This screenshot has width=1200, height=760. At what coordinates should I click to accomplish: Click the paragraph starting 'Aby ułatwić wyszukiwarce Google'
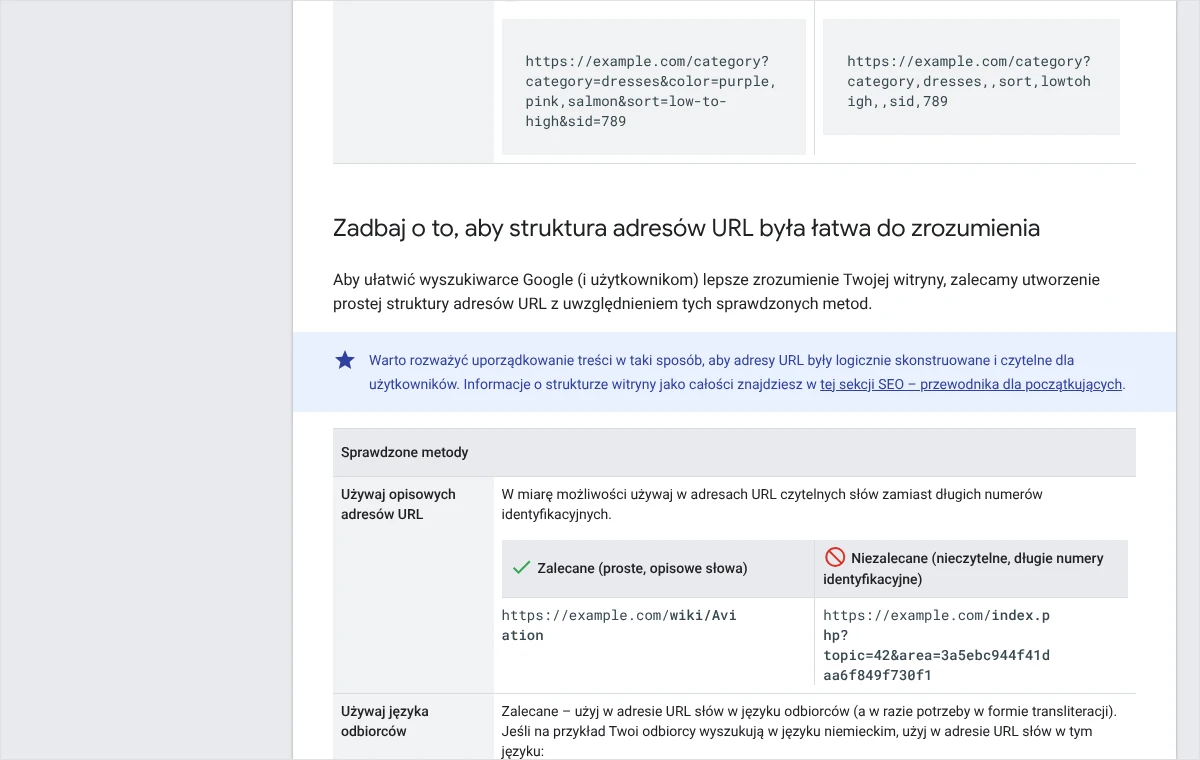pos(716,292)
